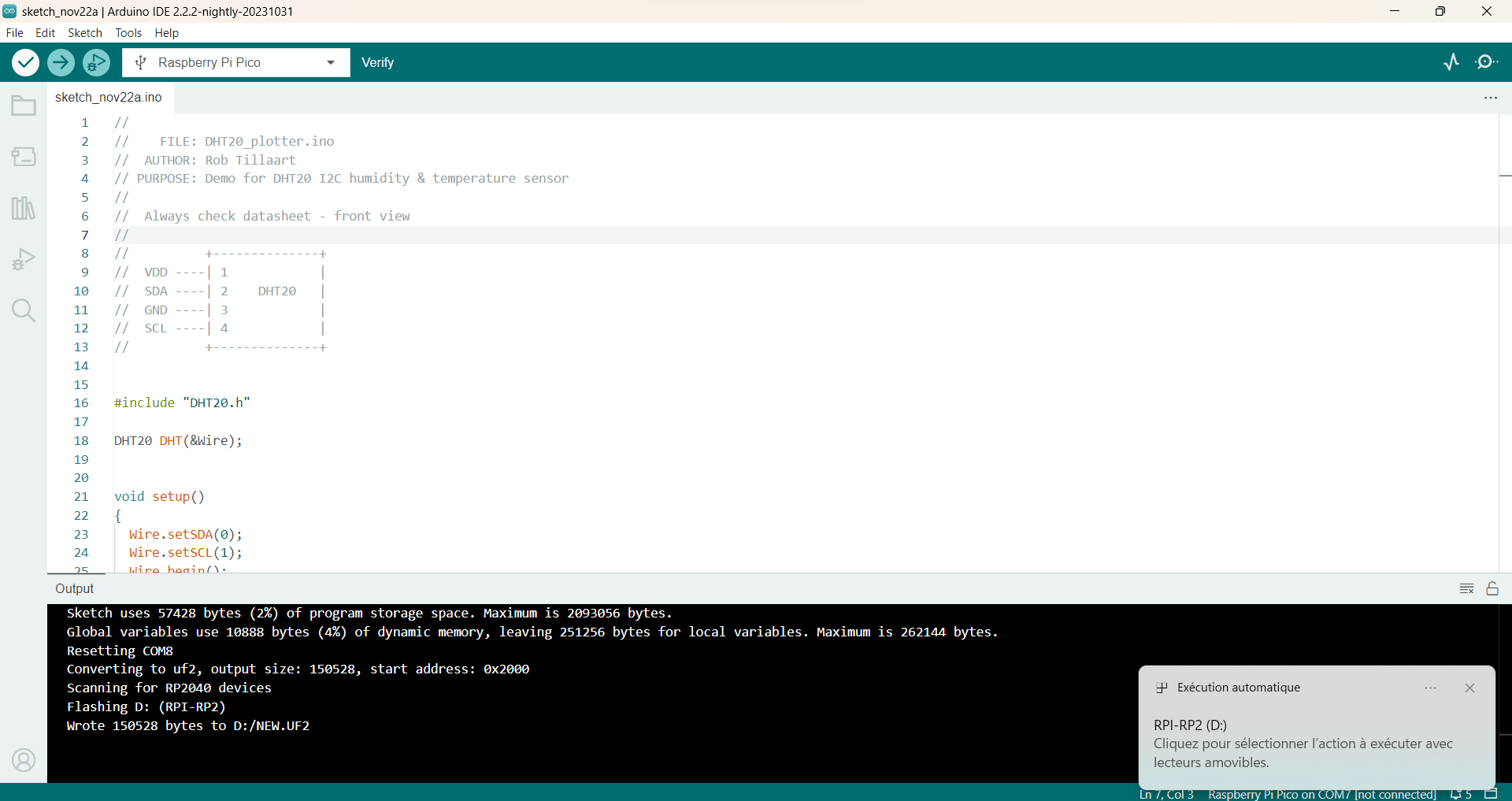The width and height of the screenshot is (1512, 801).
Task: Open the Boards Manager sidebar
Action: [24, 157]
